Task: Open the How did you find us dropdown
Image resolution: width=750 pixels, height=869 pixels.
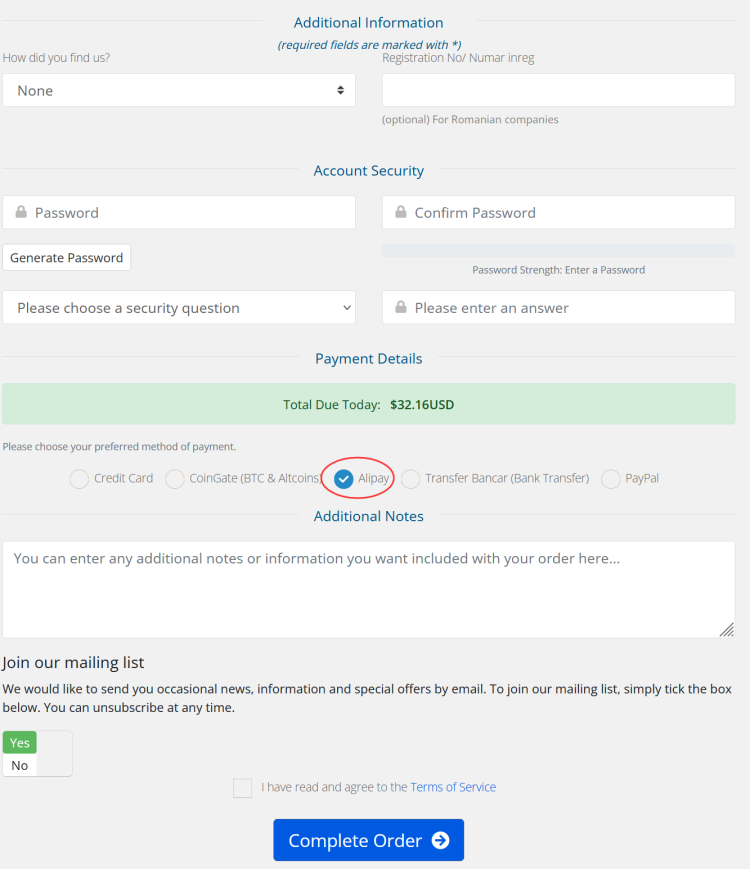Action: (179, 90)
